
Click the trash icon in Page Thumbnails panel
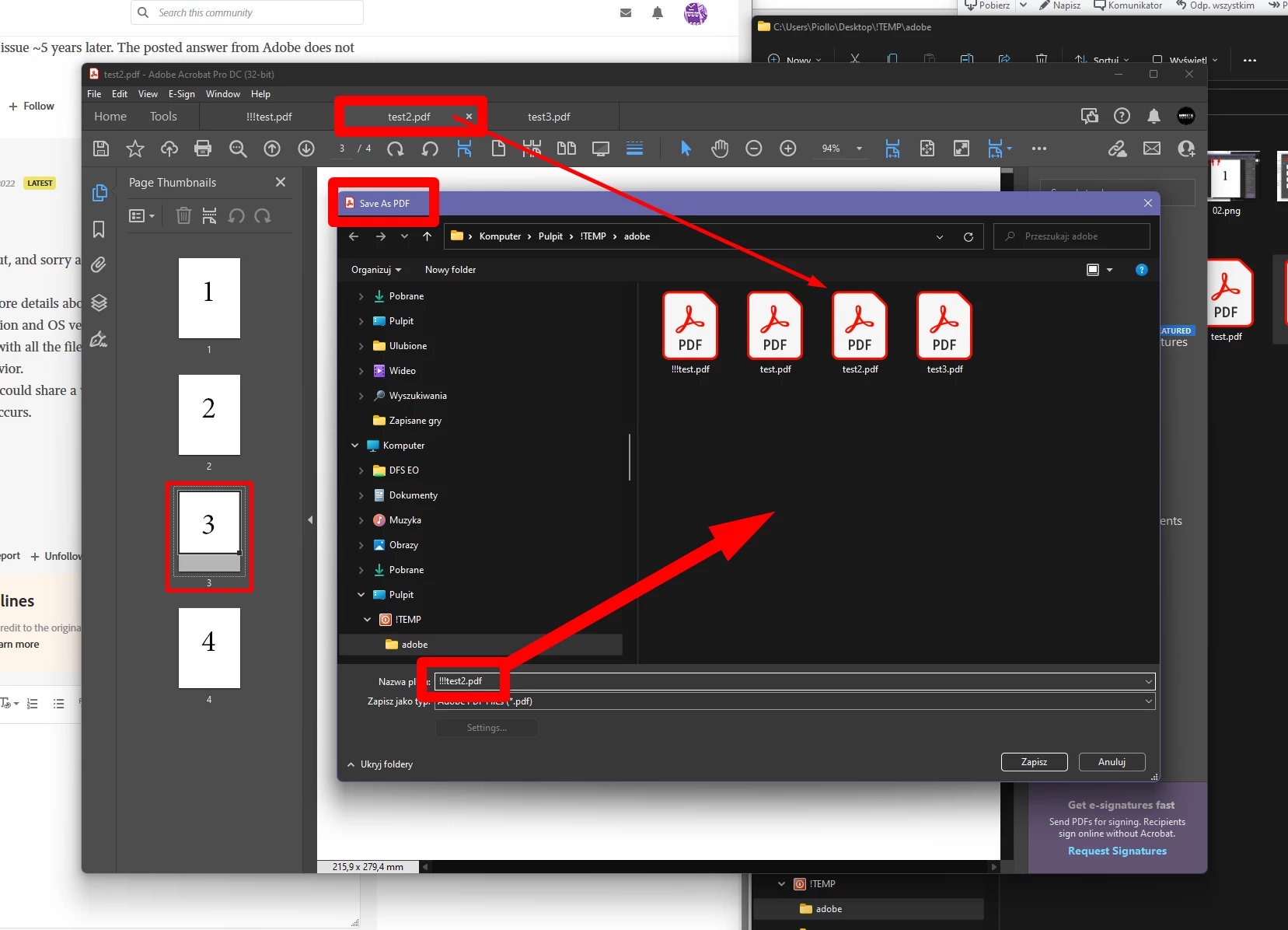183,215
